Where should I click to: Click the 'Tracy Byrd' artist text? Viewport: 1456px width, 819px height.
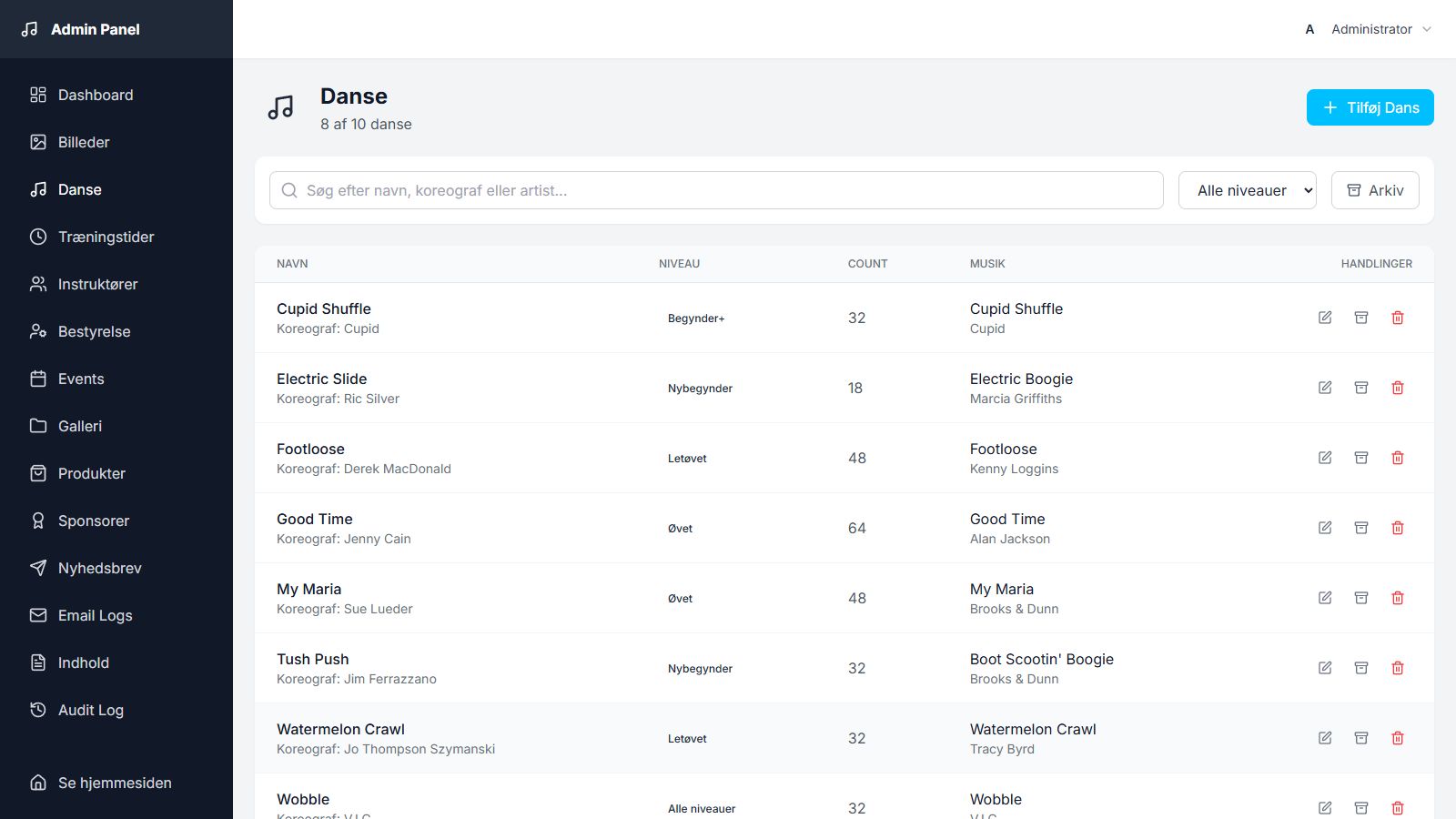tap(1002, 749)
